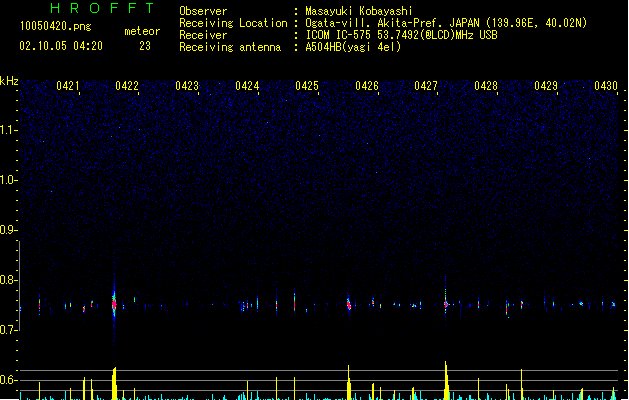The width and height of the screenshot is (629, 400).
Task: Click the wide yellow intensity spike before 0422
Action: tap(114, 383)
